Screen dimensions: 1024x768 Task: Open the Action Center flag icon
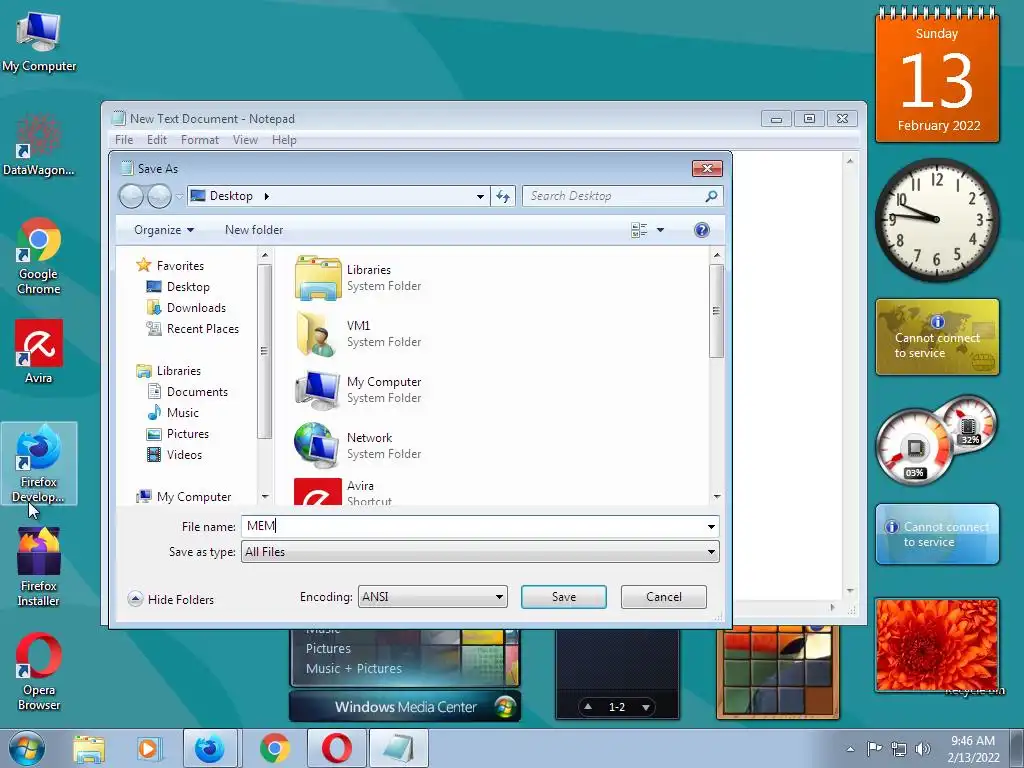874,748
